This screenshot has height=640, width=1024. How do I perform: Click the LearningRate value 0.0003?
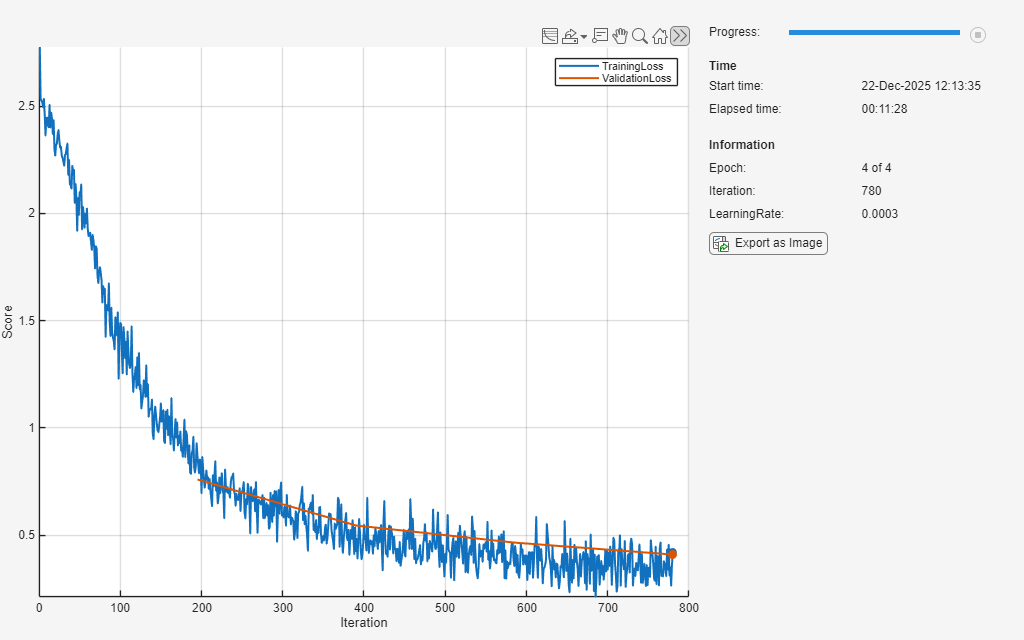[879, 214]
